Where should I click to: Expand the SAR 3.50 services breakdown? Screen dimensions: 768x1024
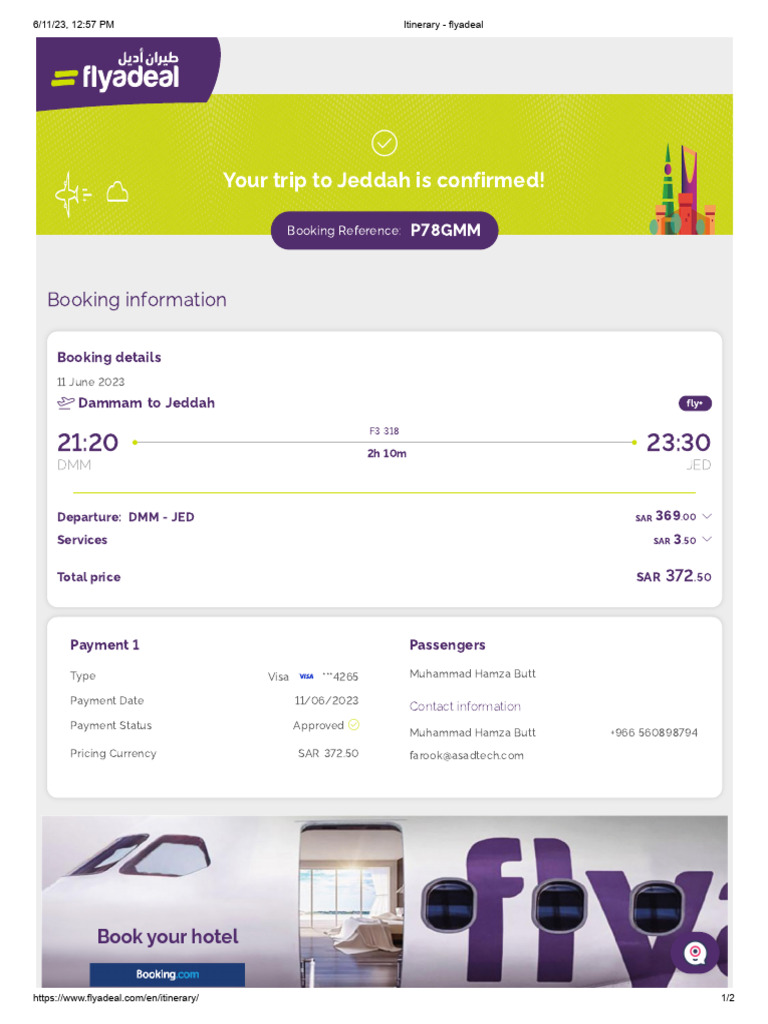[707, 540]
